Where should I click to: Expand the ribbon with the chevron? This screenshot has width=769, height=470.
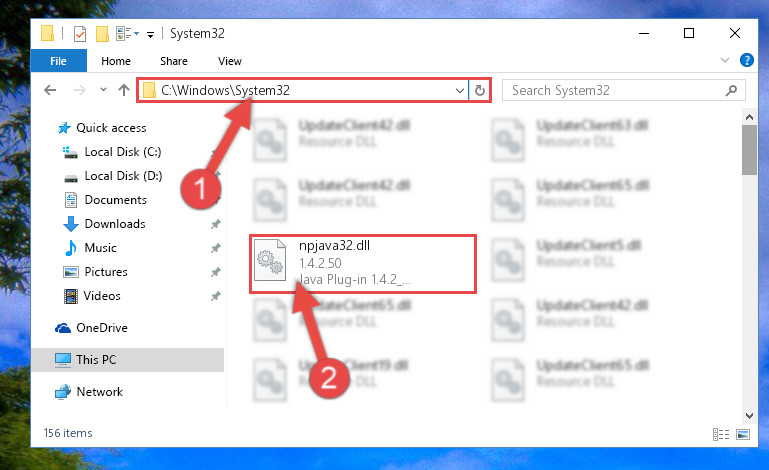coord(724,60)
